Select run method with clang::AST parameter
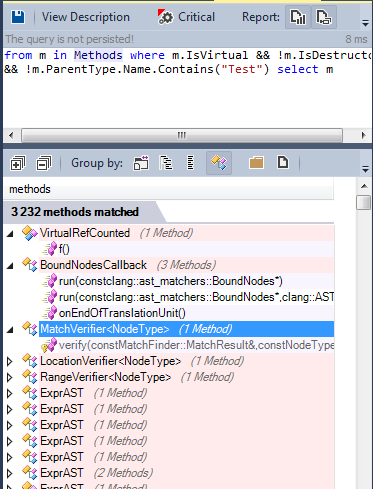Viewport: 373px width, 489px height. [196, 297]
